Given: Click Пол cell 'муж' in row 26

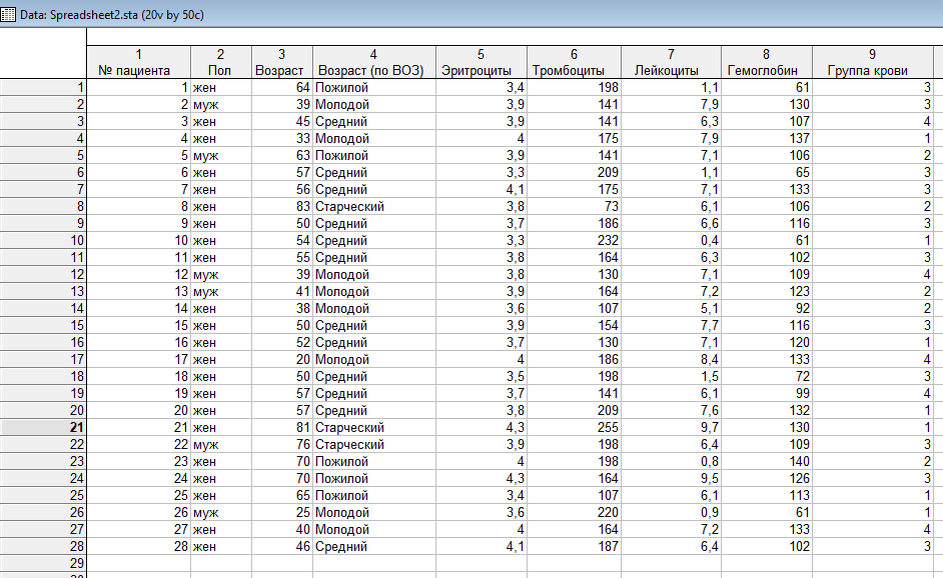Looking at the screenshot, I should [221, 512].
